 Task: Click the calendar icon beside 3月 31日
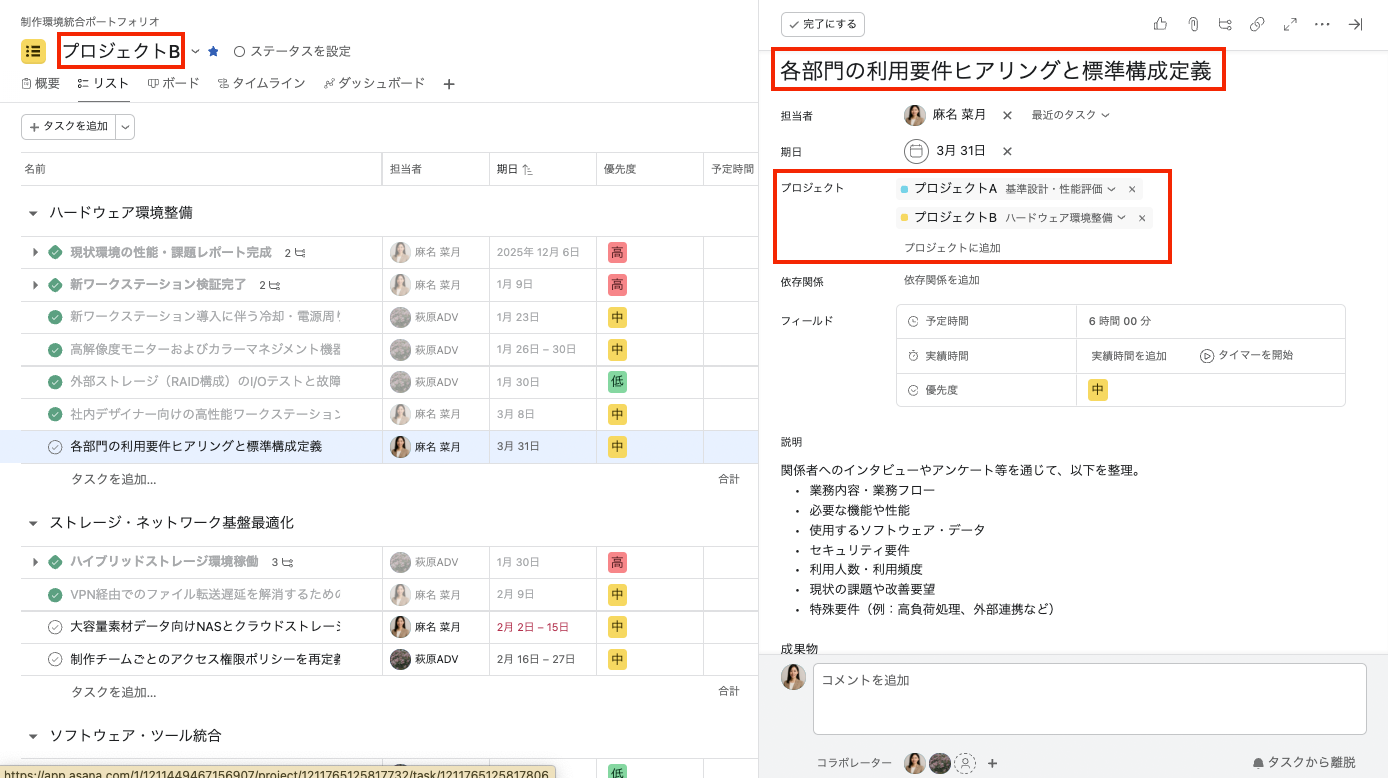click(916, 151)
